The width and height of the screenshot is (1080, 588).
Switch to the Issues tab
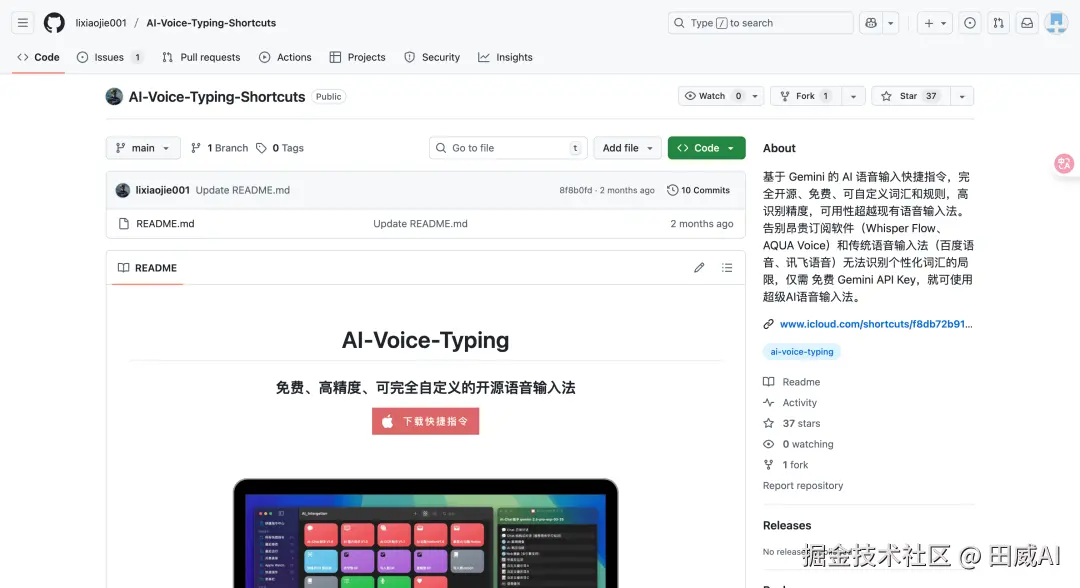110,57
